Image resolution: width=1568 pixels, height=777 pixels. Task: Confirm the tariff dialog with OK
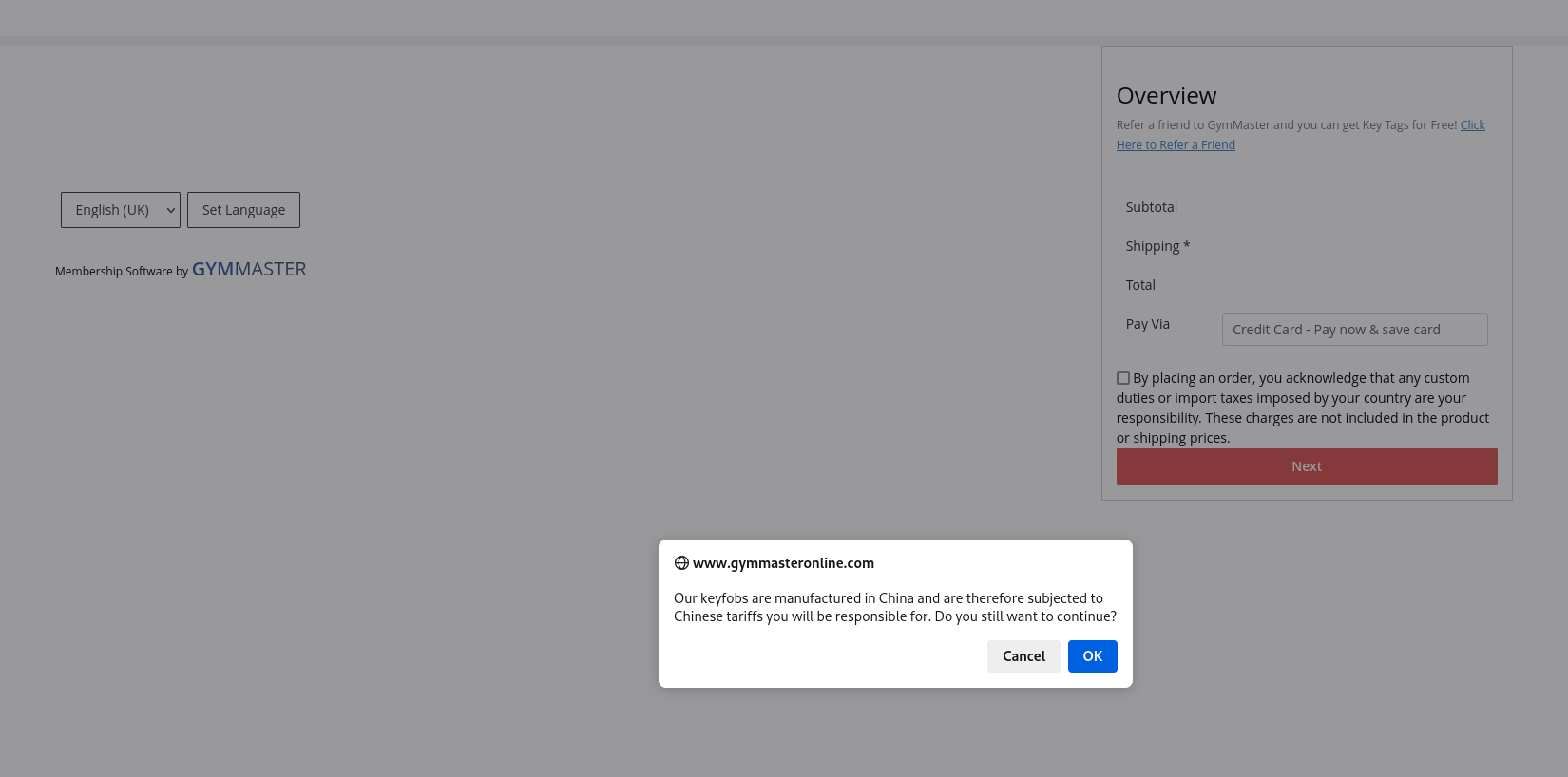pos(1092,656)
